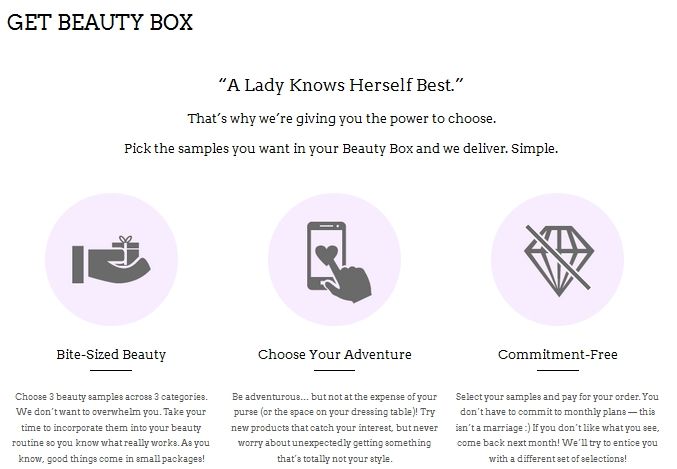Click the heart on the phone screen
The image size is (677, 469).
coord(326,254)
